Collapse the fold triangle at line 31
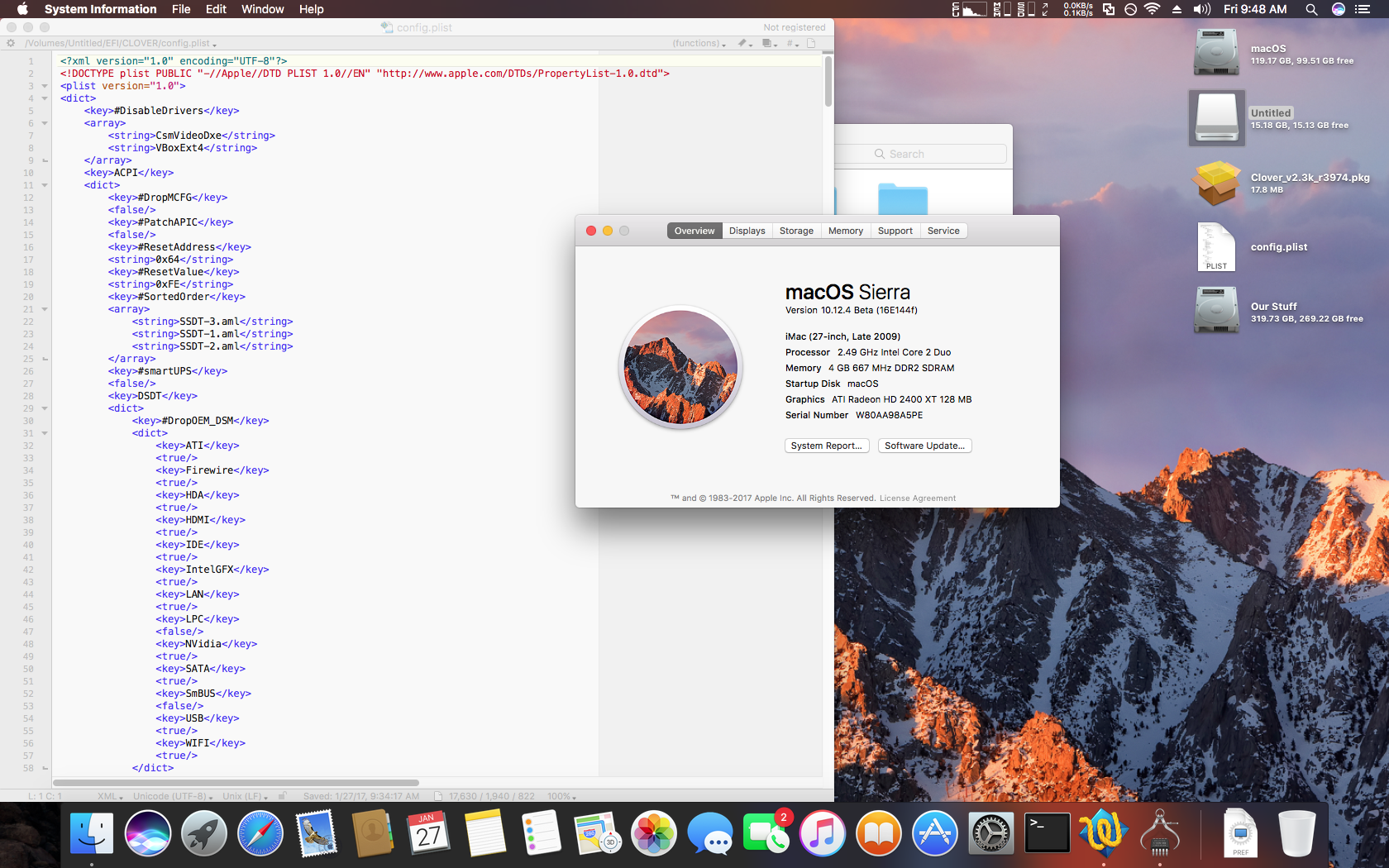This screenshot has width=1389, height=868. coord(45,433)
